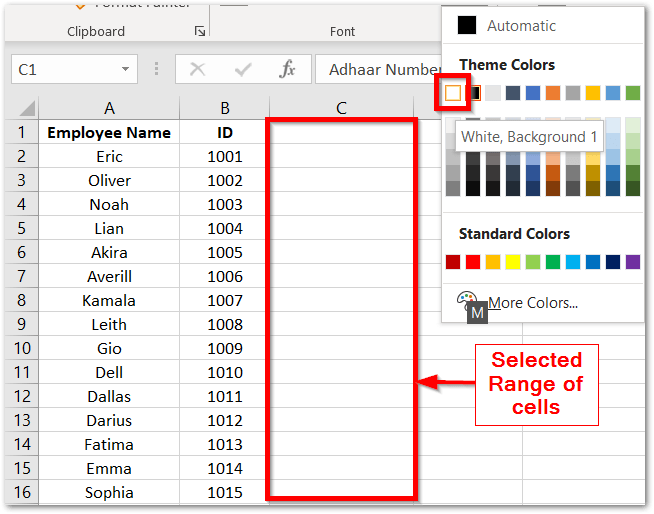Select the cell containing Dell
The image size is (654, 514).
109,372
